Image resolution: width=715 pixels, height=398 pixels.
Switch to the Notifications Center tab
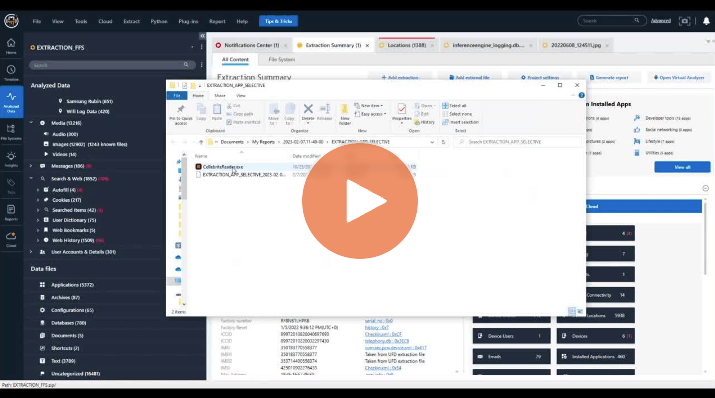252,45
